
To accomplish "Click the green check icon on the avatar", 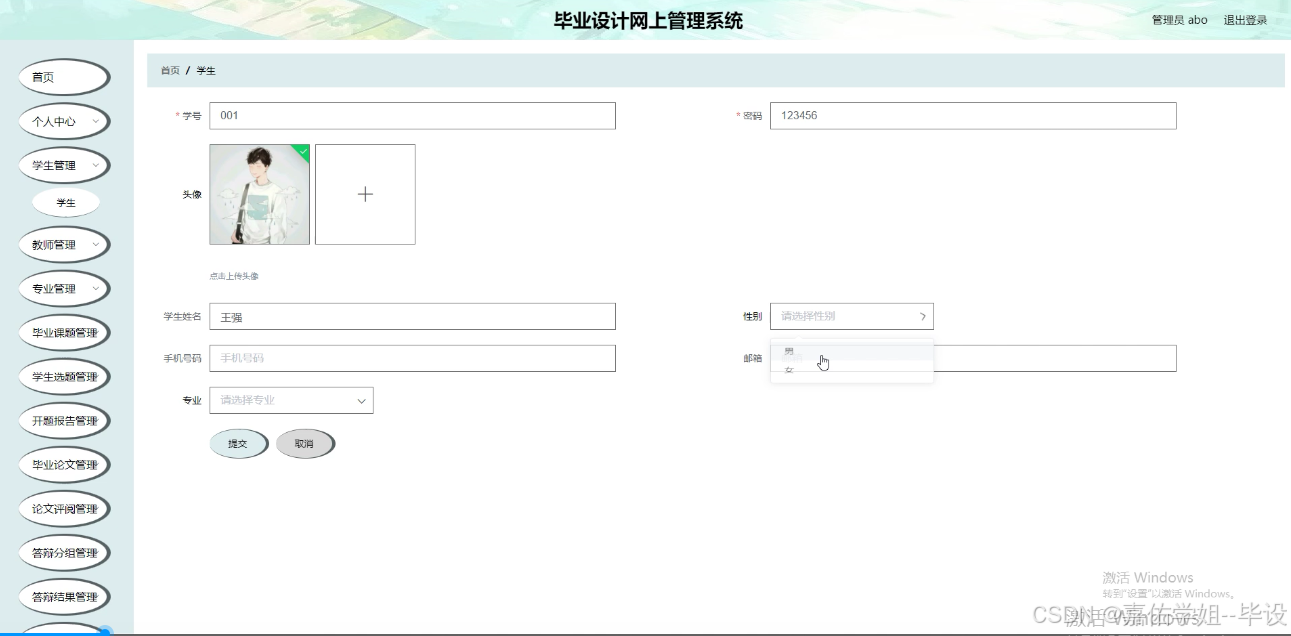I will point(303,150).
